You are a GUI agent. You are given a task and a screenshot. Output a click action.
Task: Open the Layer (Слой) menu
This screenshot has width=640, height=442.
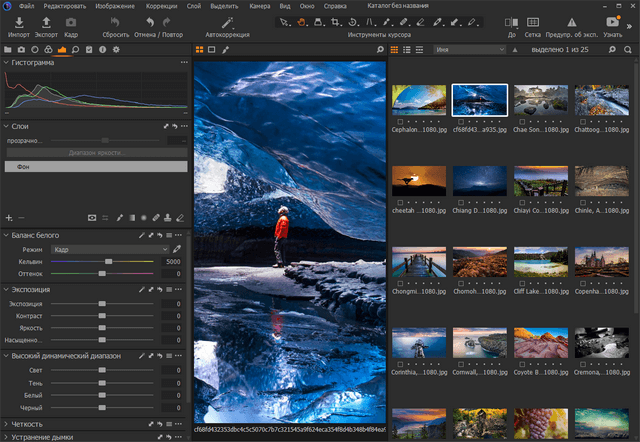[193, 6]
